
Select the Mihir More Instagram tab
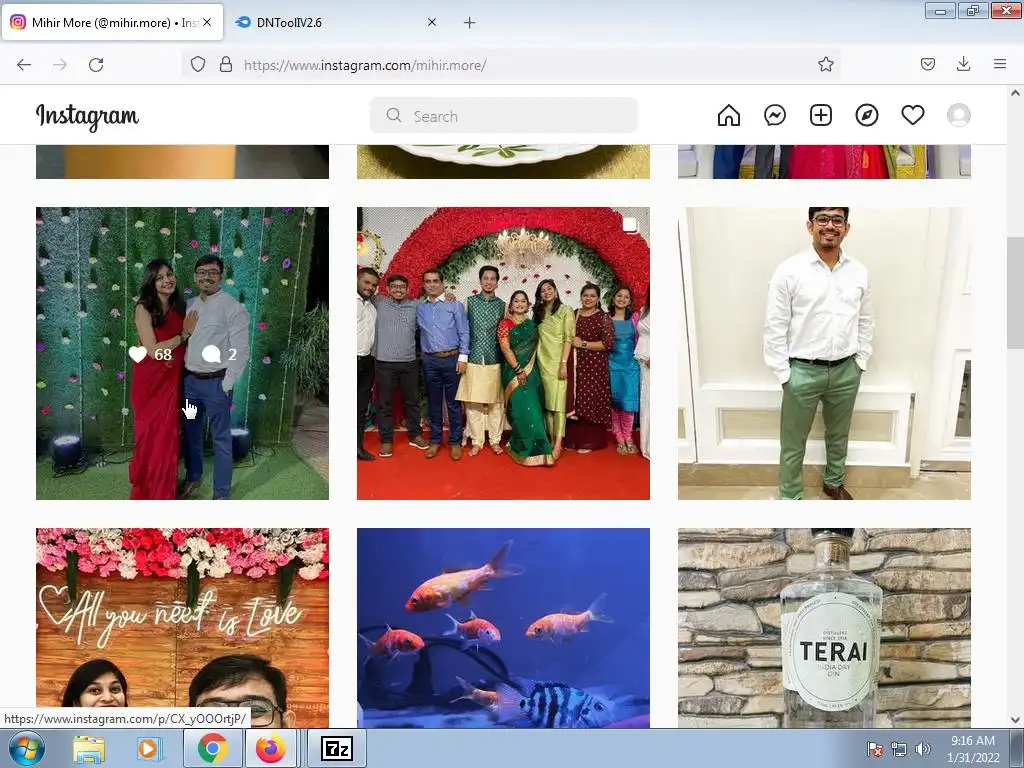[104, 22]
